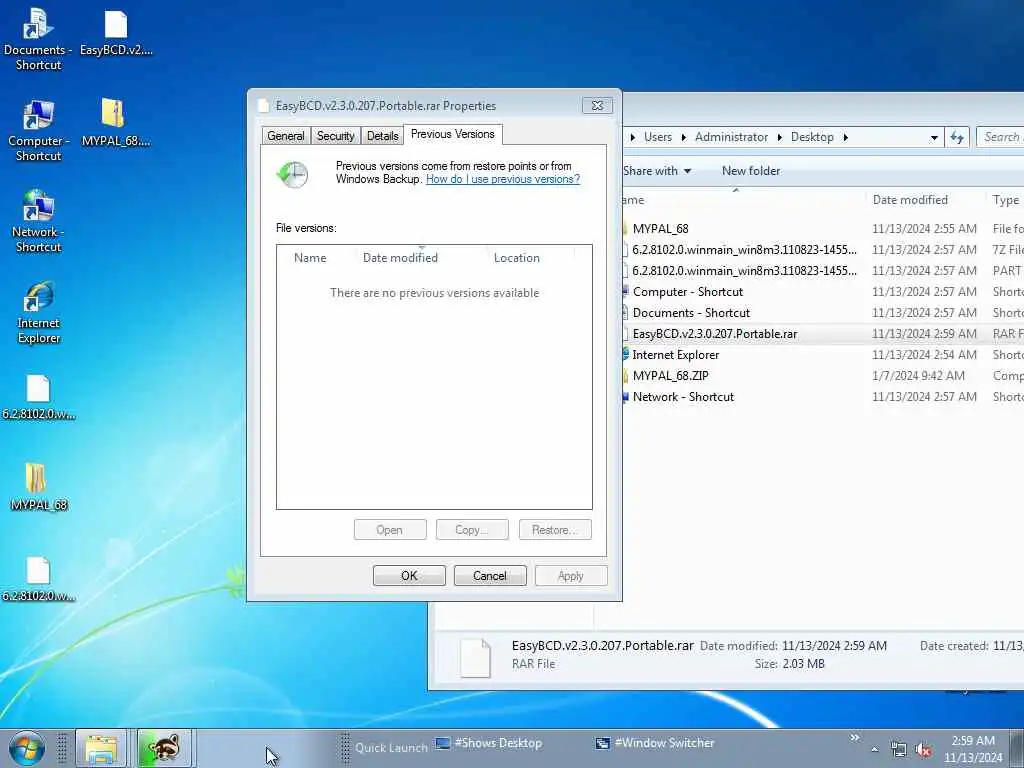Image resolution: width=1024 pixels, height=768 pixels.
Task: Click the Desktop breadcrumb in address bar
Action: (x=812, y=137)
